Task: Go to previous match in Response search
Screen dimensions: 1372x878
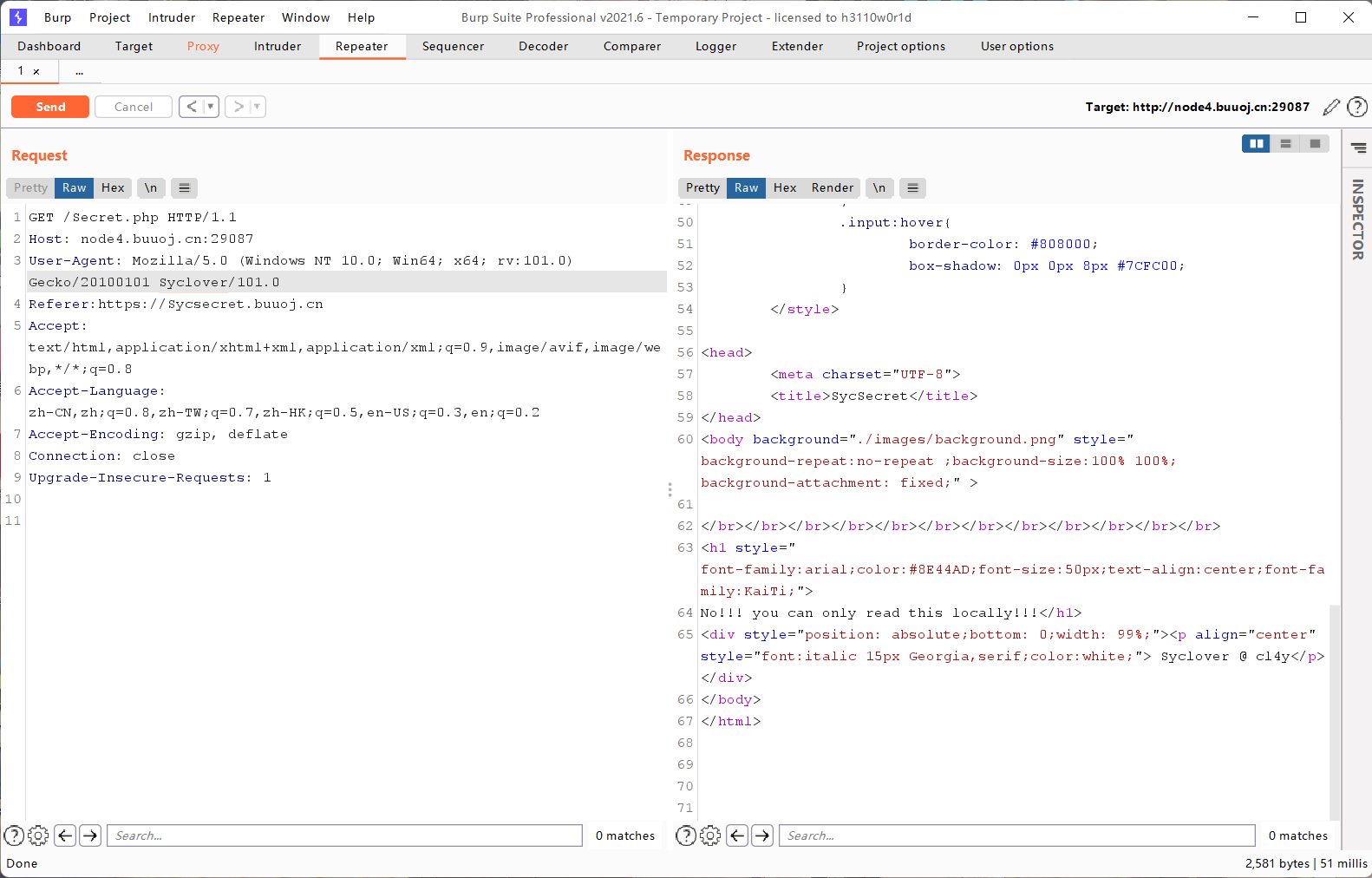Action: click(737, 835)
